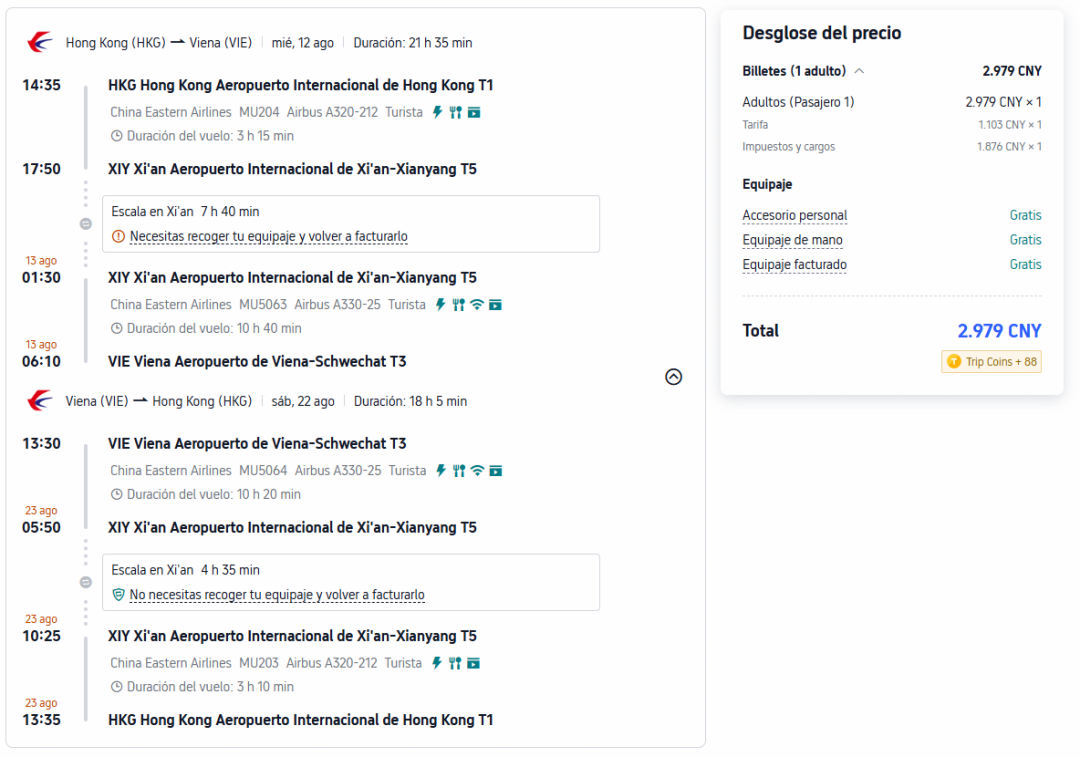Open 'Necesitas recoger tu equipaje y volver a facturarlo' link
Screen dimensions: 1080x757
269,236
